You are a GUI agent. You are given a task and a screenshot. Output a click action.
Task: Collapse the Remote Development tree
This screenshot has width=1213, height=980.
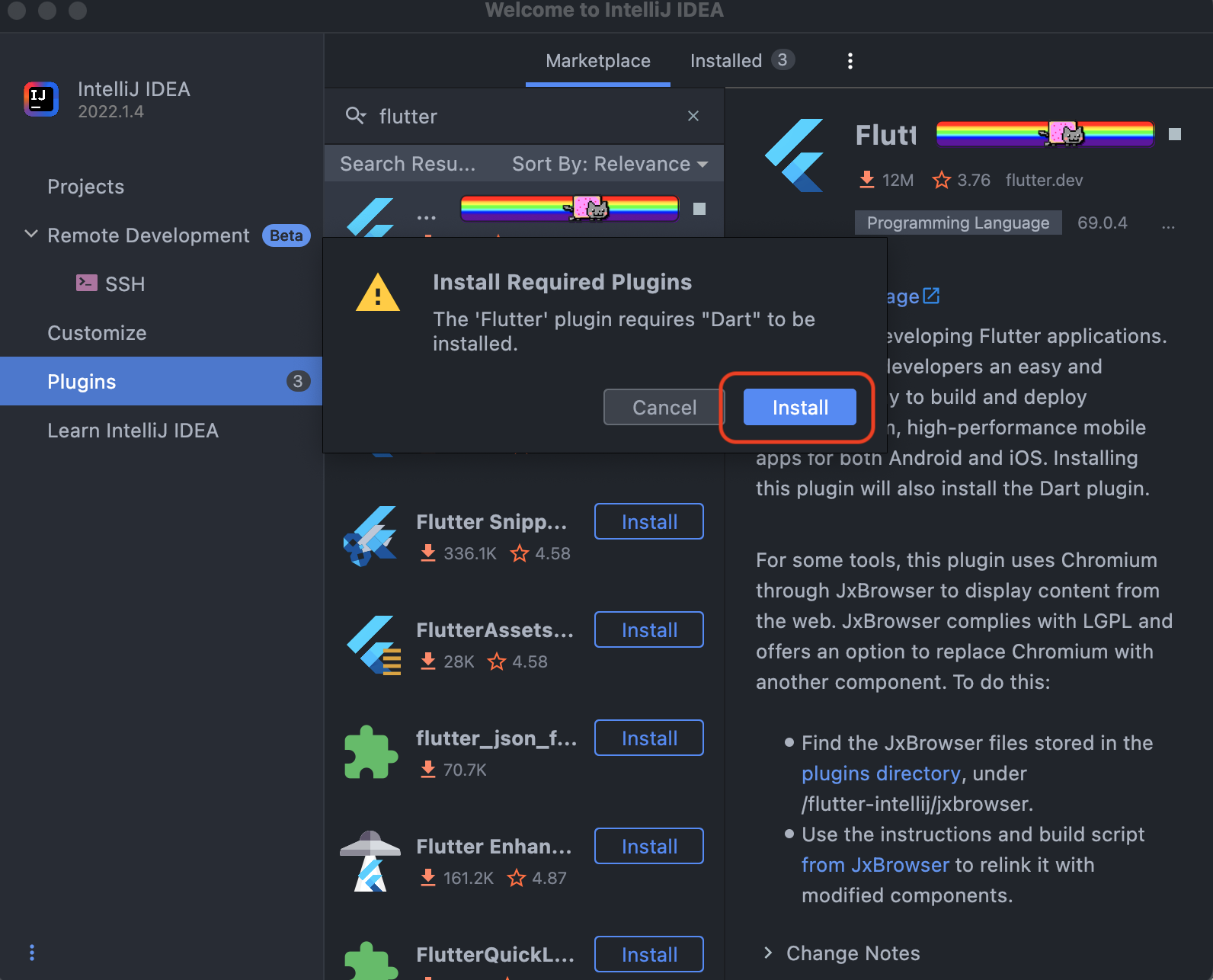click(x=31, y=235)
